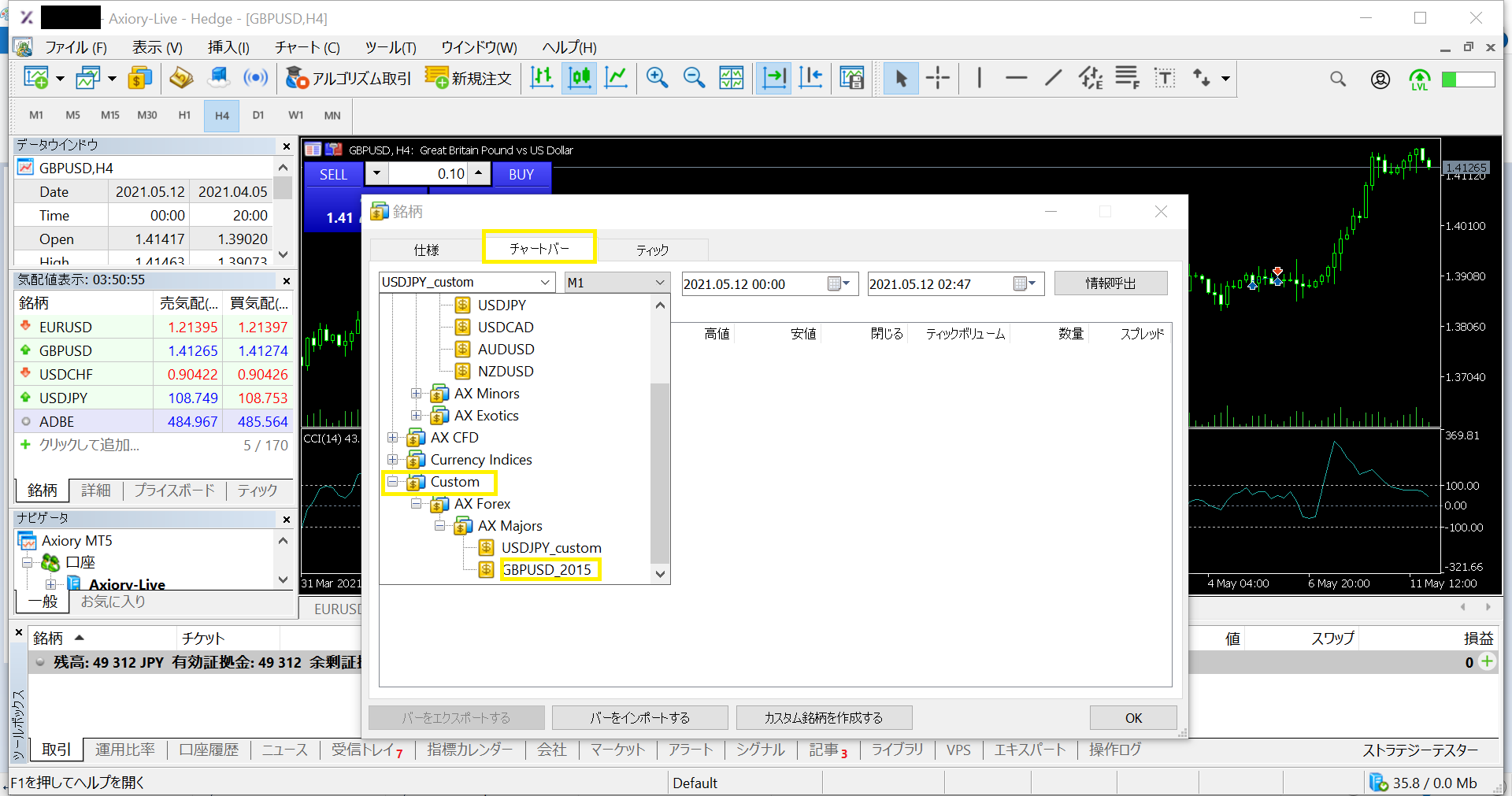
Task: Draw a trendline tool
Action: coord(1053,78)
